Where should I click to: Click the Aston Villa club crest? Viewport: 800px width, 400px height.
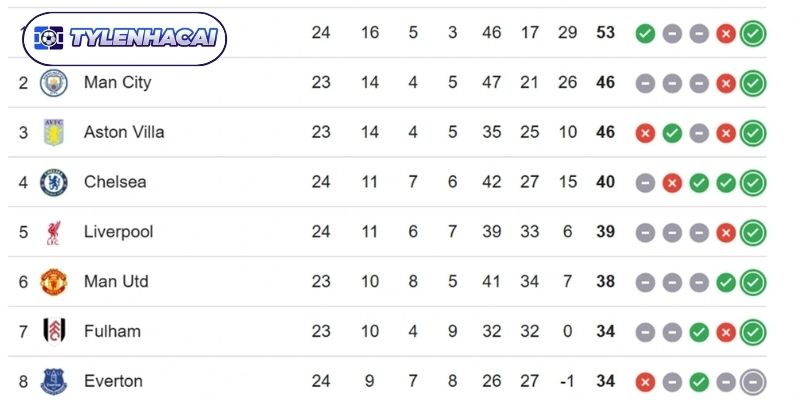point(53,133)
